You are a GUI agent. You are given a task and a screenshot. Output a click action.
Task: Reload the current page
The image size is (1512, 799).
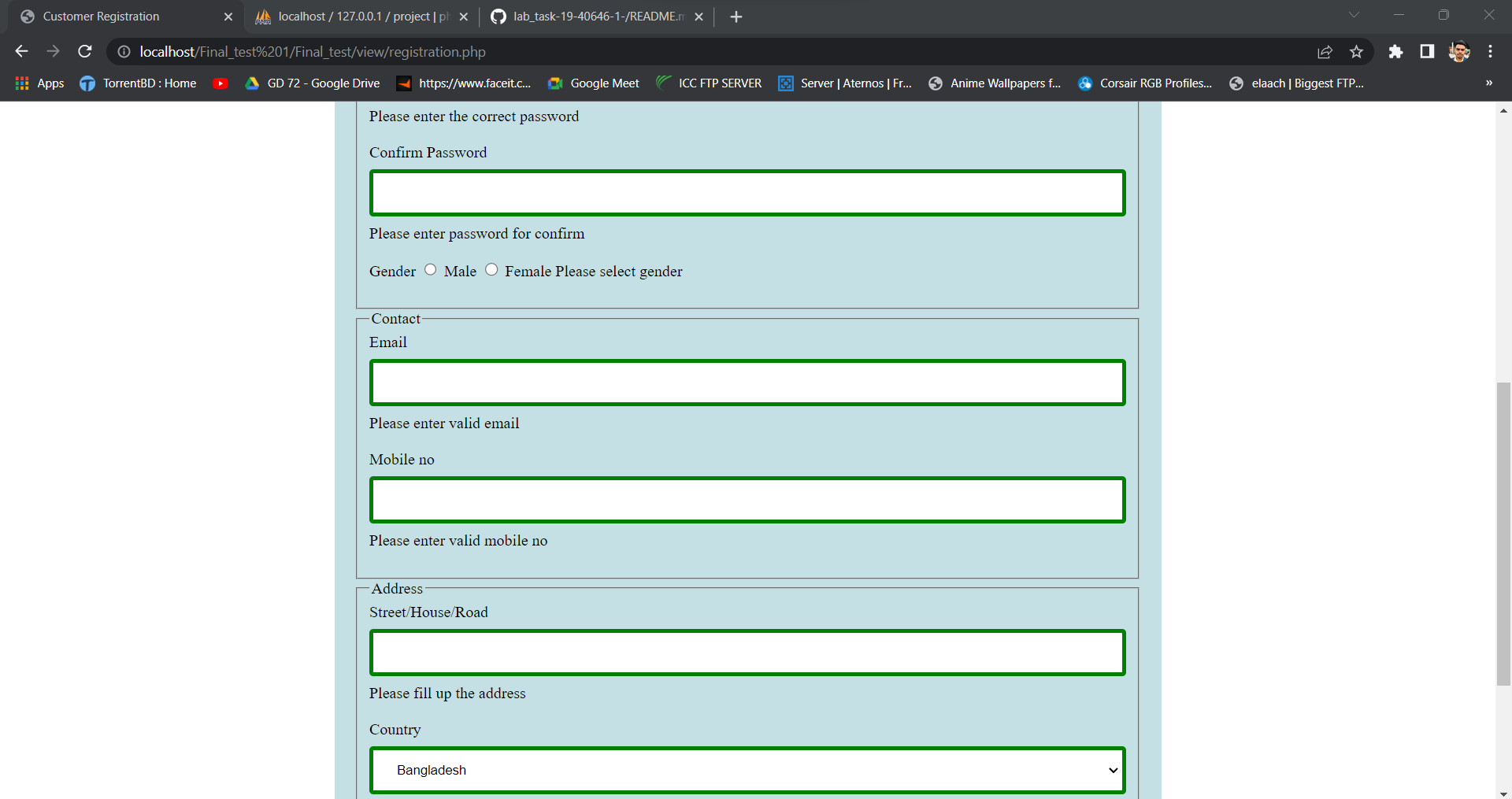pyautogui.click(x=84, y=52)
